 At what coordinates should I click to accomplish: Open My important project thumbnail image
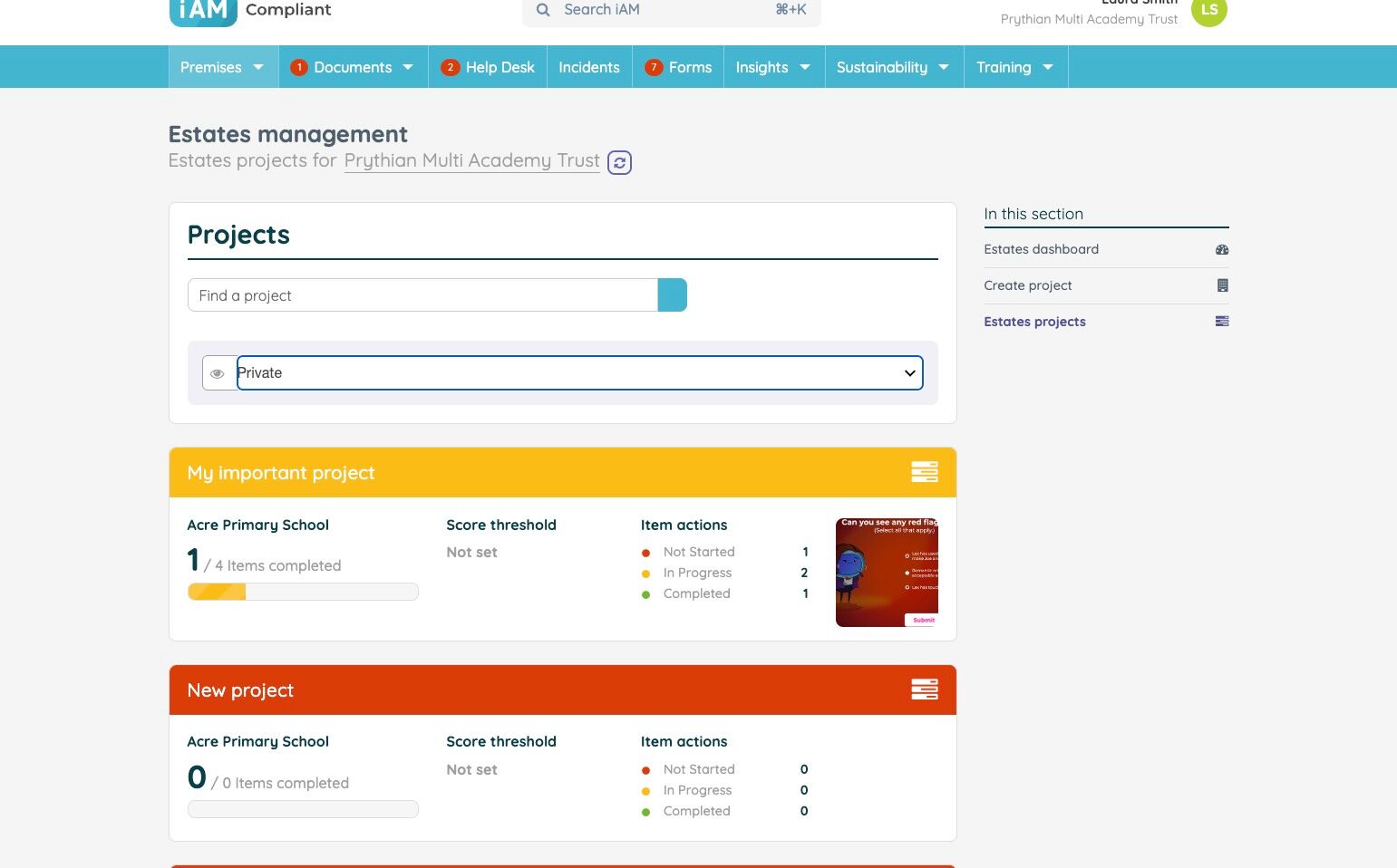pos(887,572)
